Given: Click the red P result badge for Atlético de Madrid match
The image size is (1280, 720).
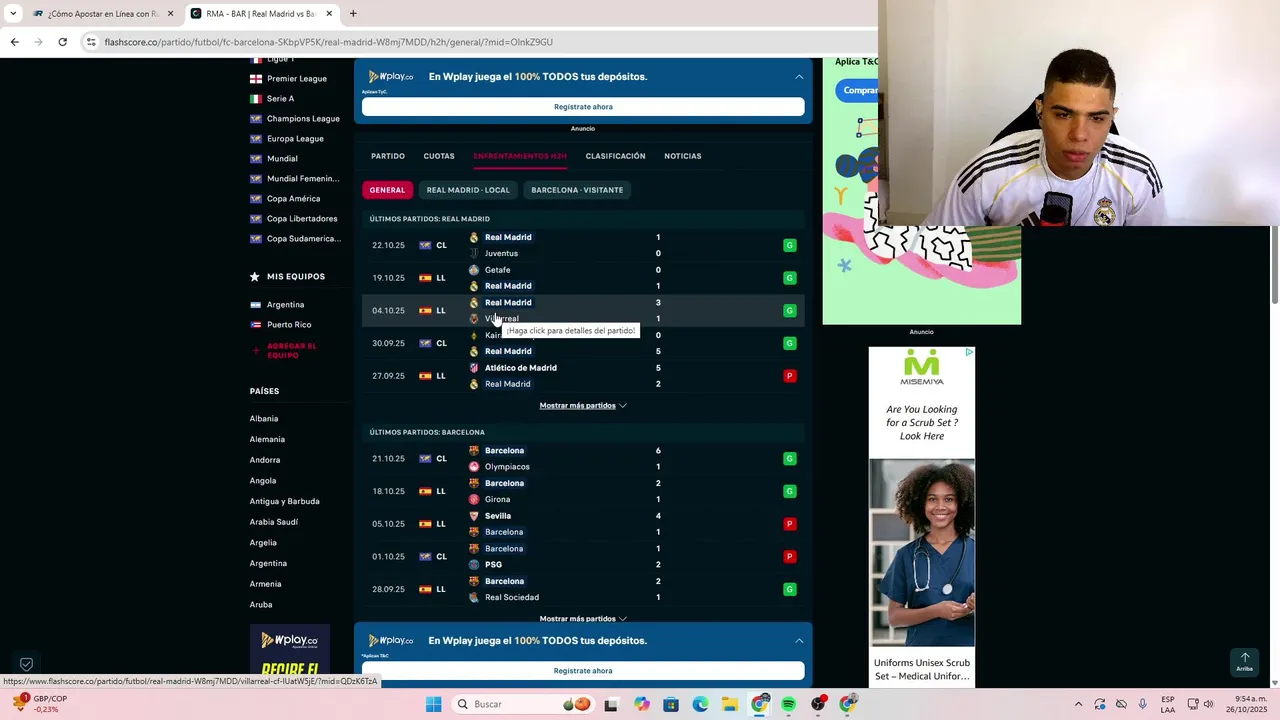Looking at the screenshot, I should (790, 376).
